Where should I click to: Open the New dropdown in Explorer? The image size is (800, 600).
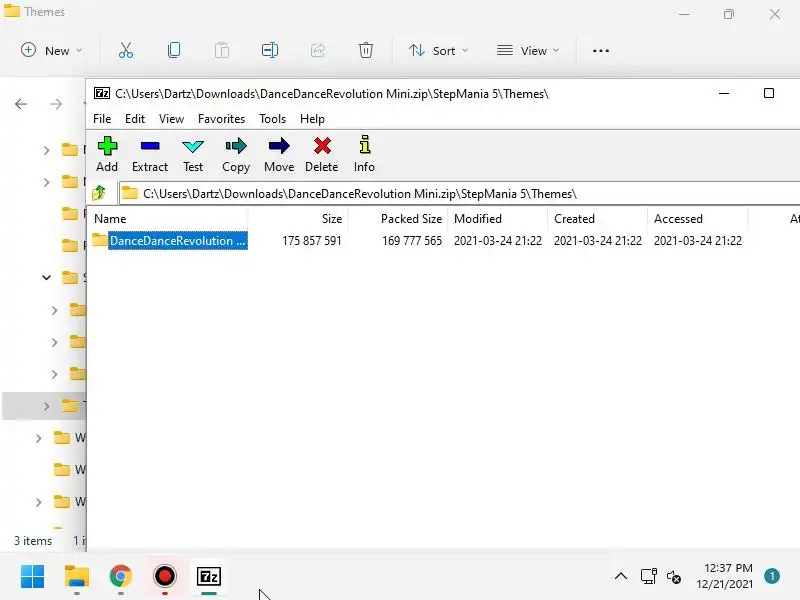(51, 51)
